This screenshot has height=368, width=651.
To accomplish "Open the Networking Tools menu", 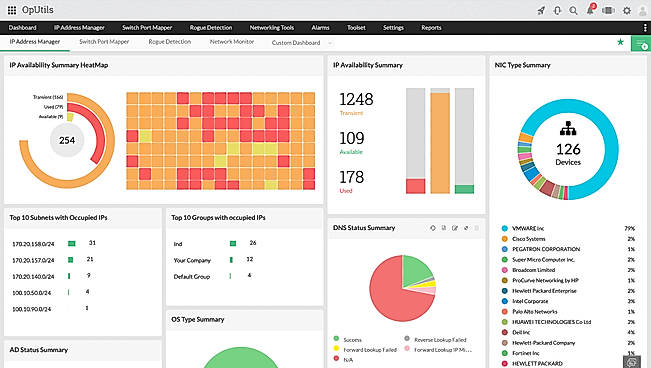I will point(272,28).
